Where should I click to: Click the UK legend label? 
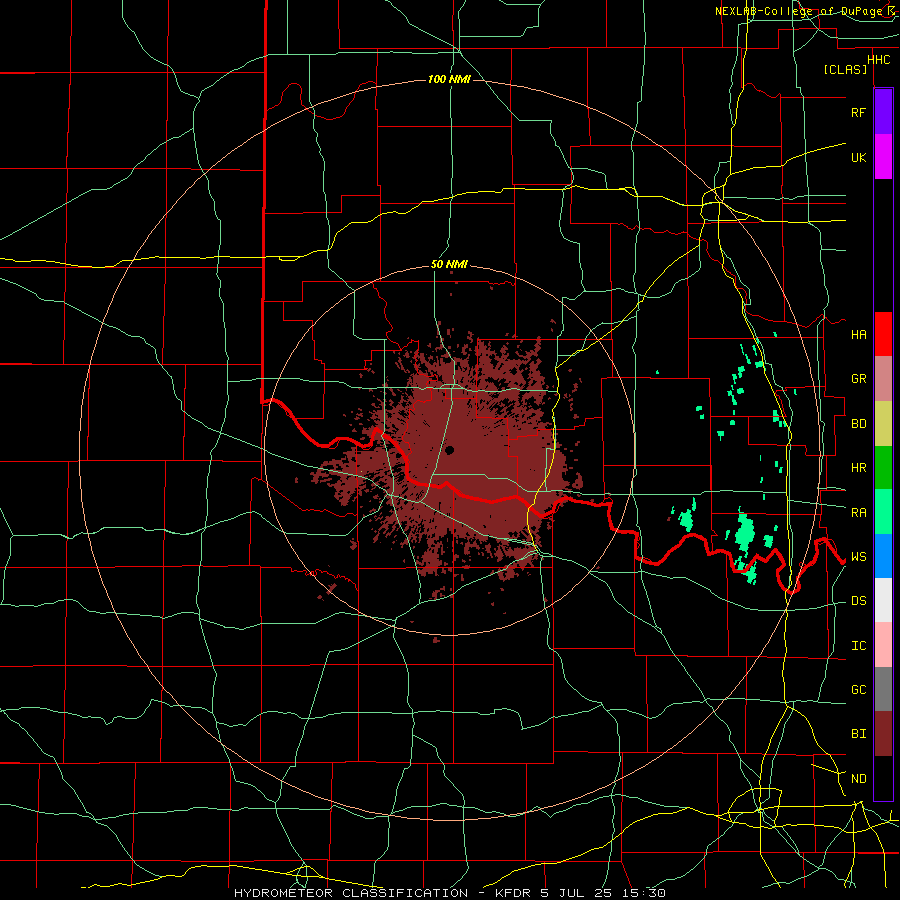tap(858, 157)
